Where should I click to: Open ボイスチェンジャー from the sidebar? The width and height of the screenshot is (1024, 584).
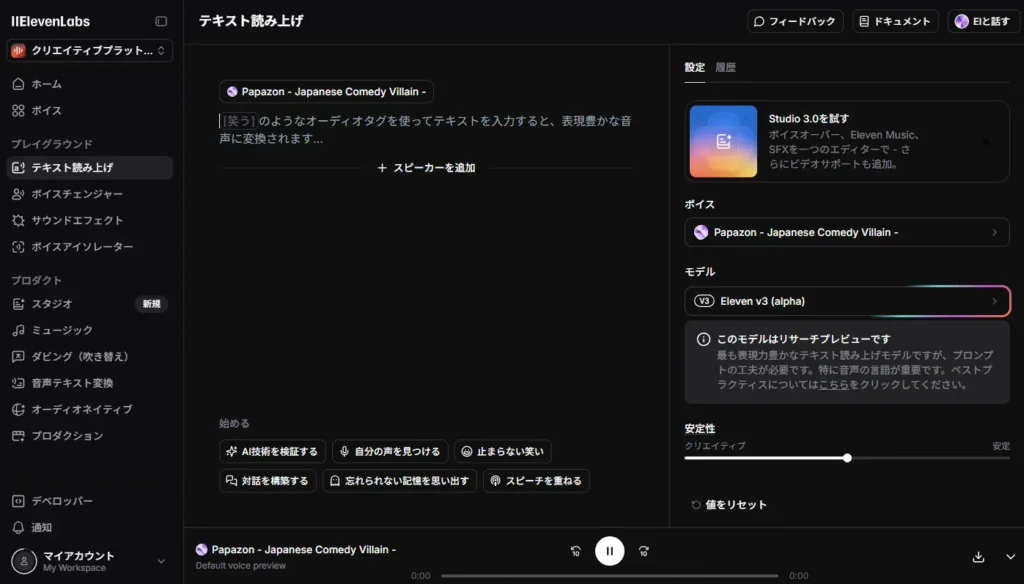[77, 194]
